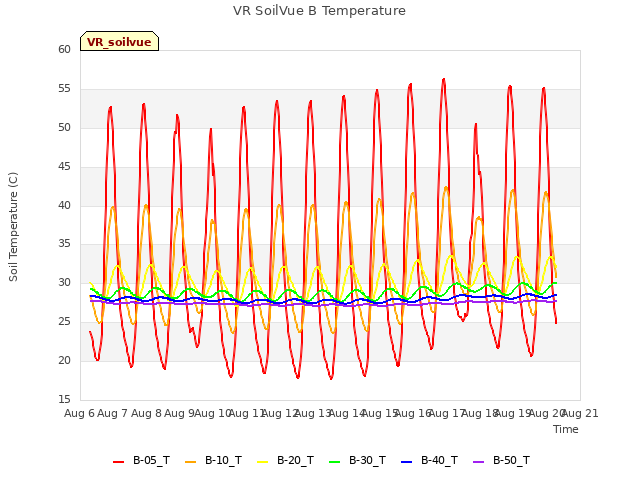
Task: Click the Time axis label
Action: [566, 429]
